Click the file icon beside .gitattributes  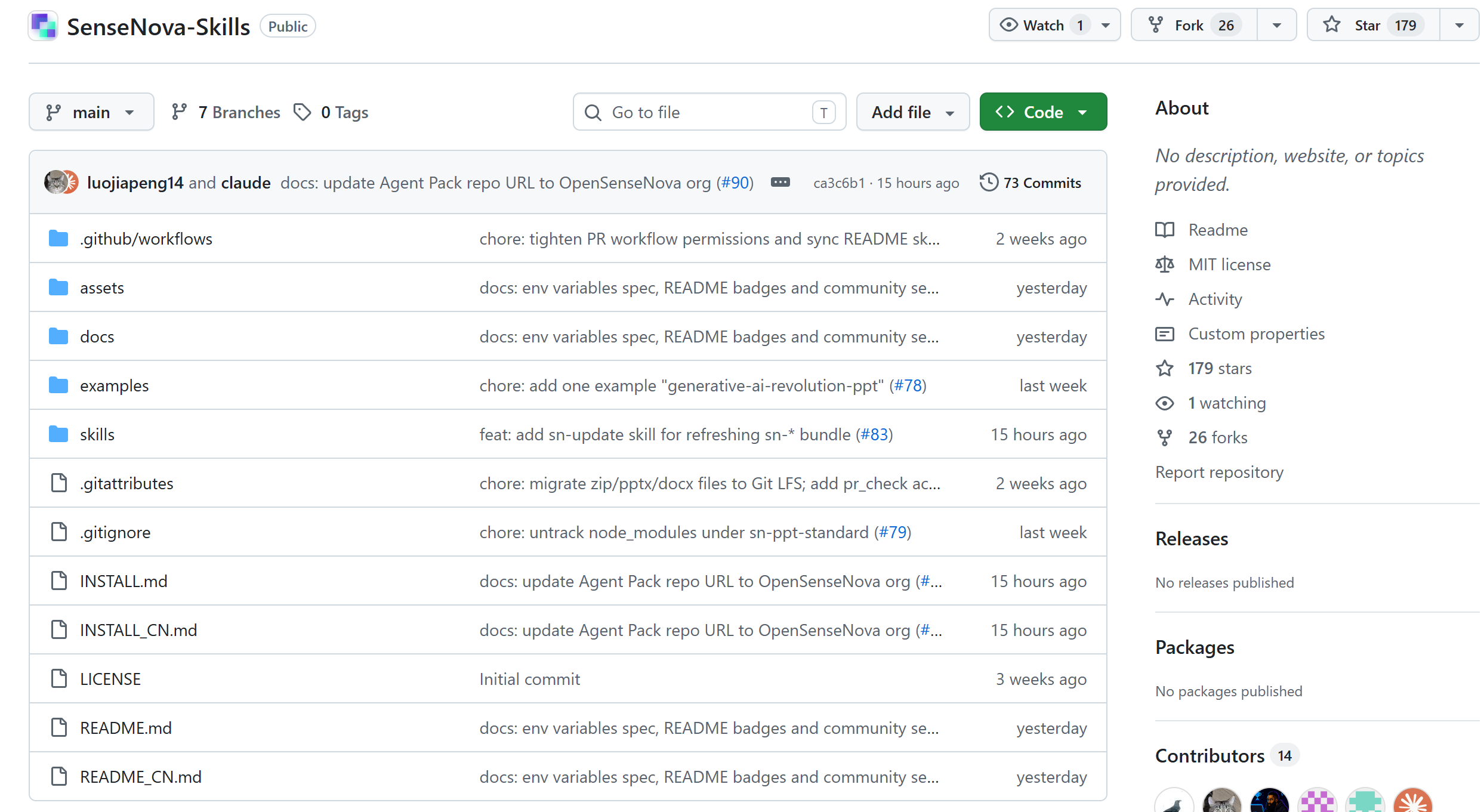pos(59,483)
